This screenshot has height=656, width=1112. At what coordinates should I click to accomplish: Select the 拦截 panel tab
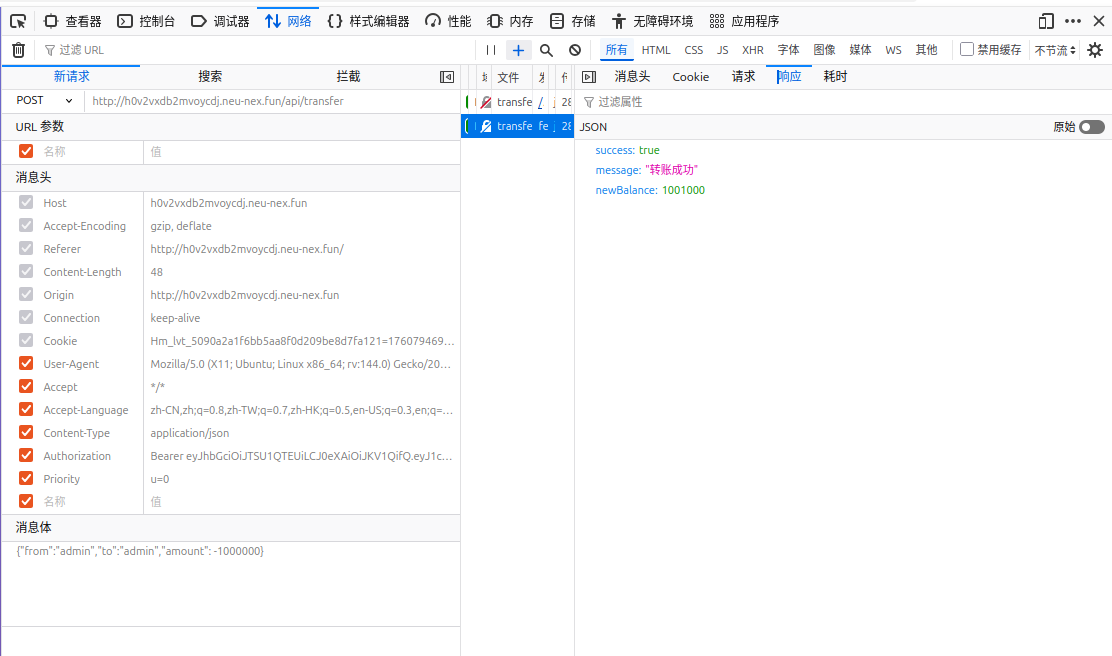point(348,77)
